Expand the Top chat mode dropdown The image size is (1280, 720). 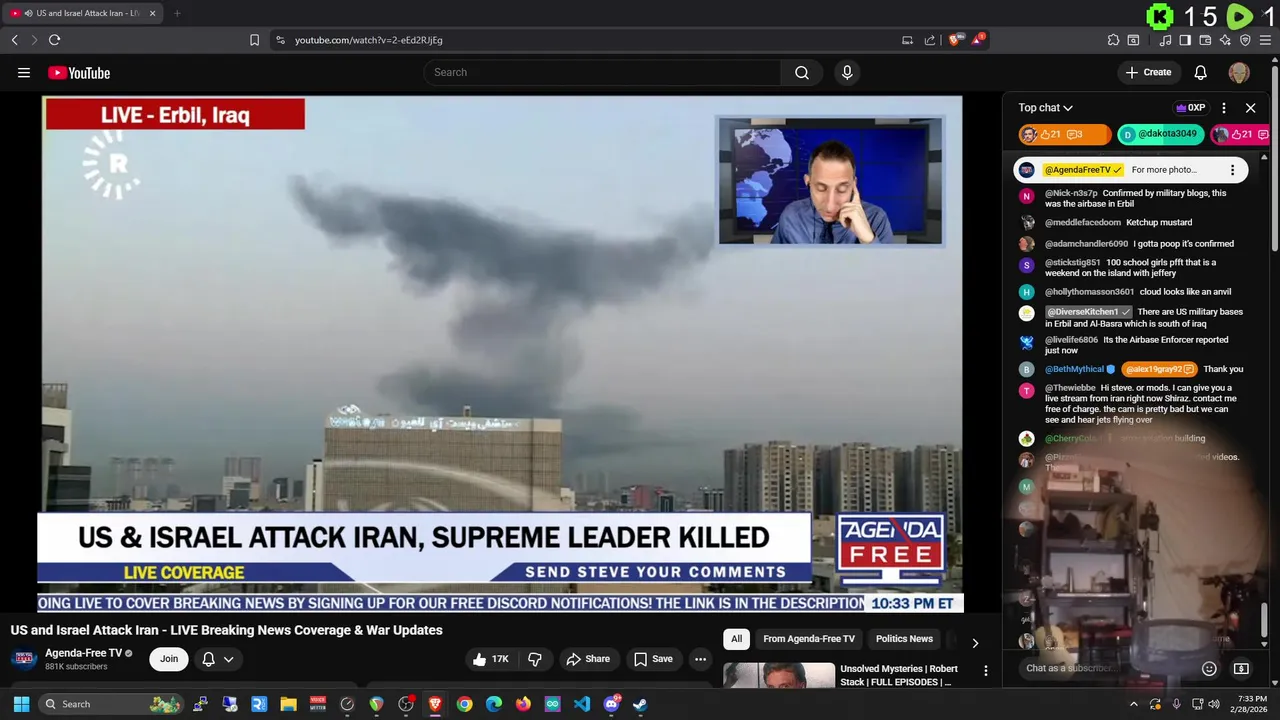(x=1046, y=108)
